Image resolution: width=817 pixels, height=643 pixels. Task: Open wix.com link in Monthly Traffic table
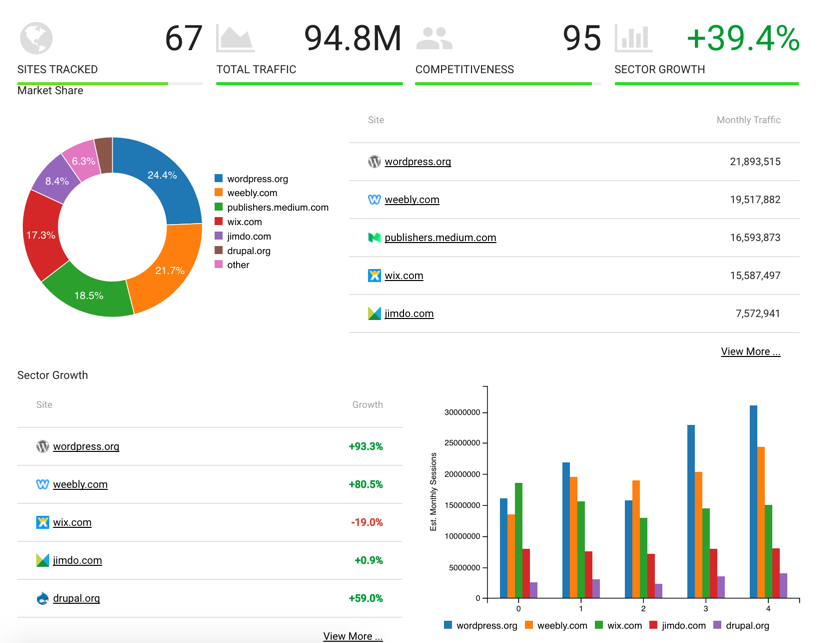pyautogui.click(x=404, y=275)
